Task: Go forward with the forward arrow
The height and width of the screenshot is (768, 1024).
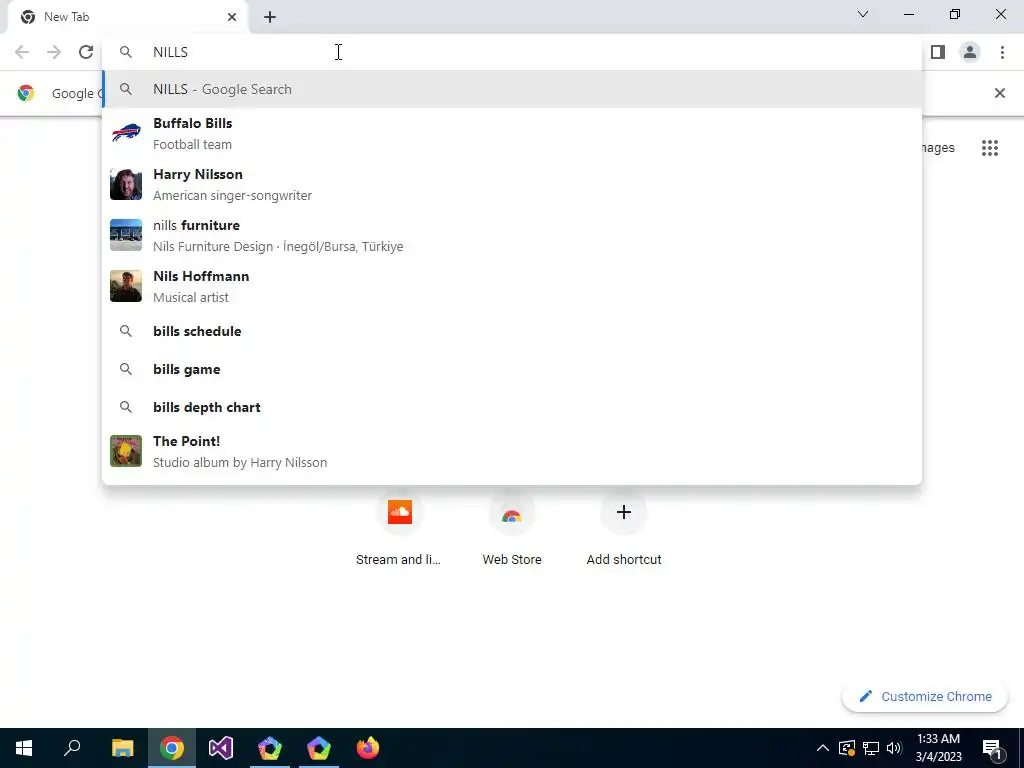Action: tap(54, 52)
